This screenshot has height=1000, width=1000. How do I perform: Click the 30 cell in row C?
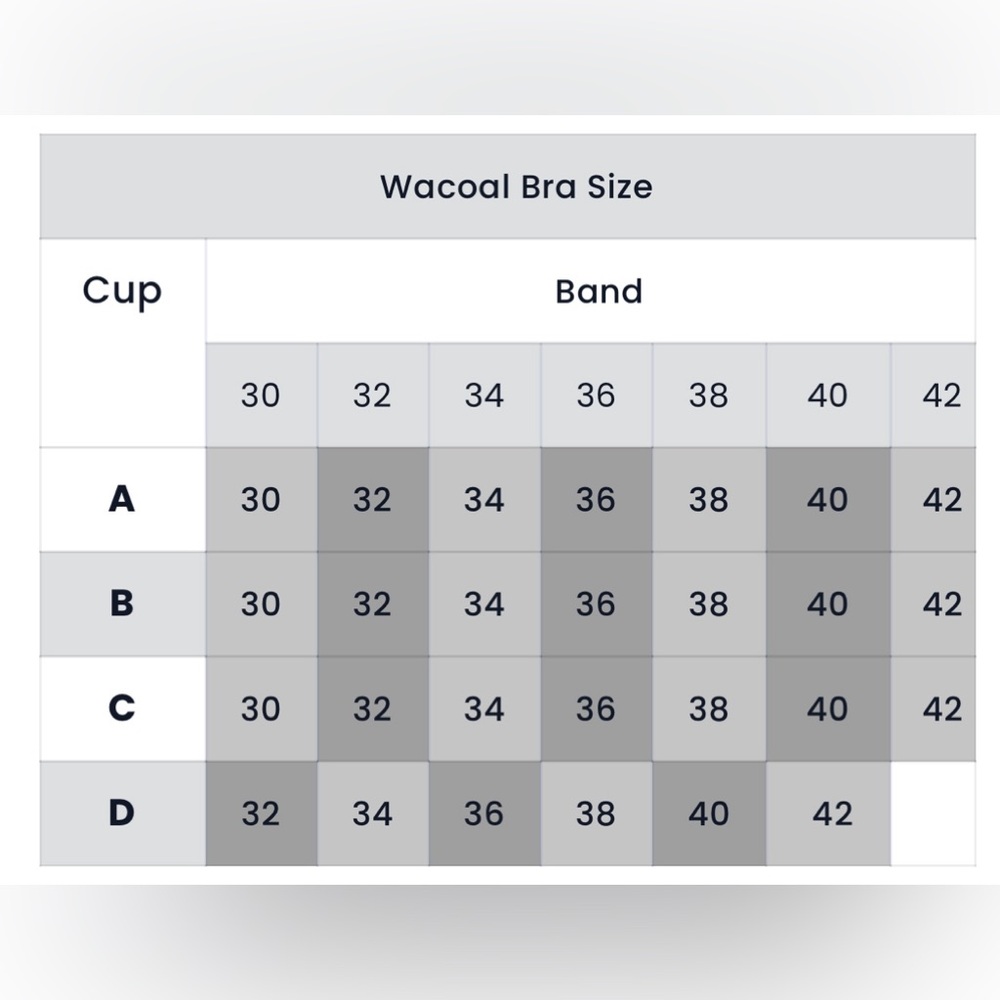pyautogui.click(x=261, y=709)
